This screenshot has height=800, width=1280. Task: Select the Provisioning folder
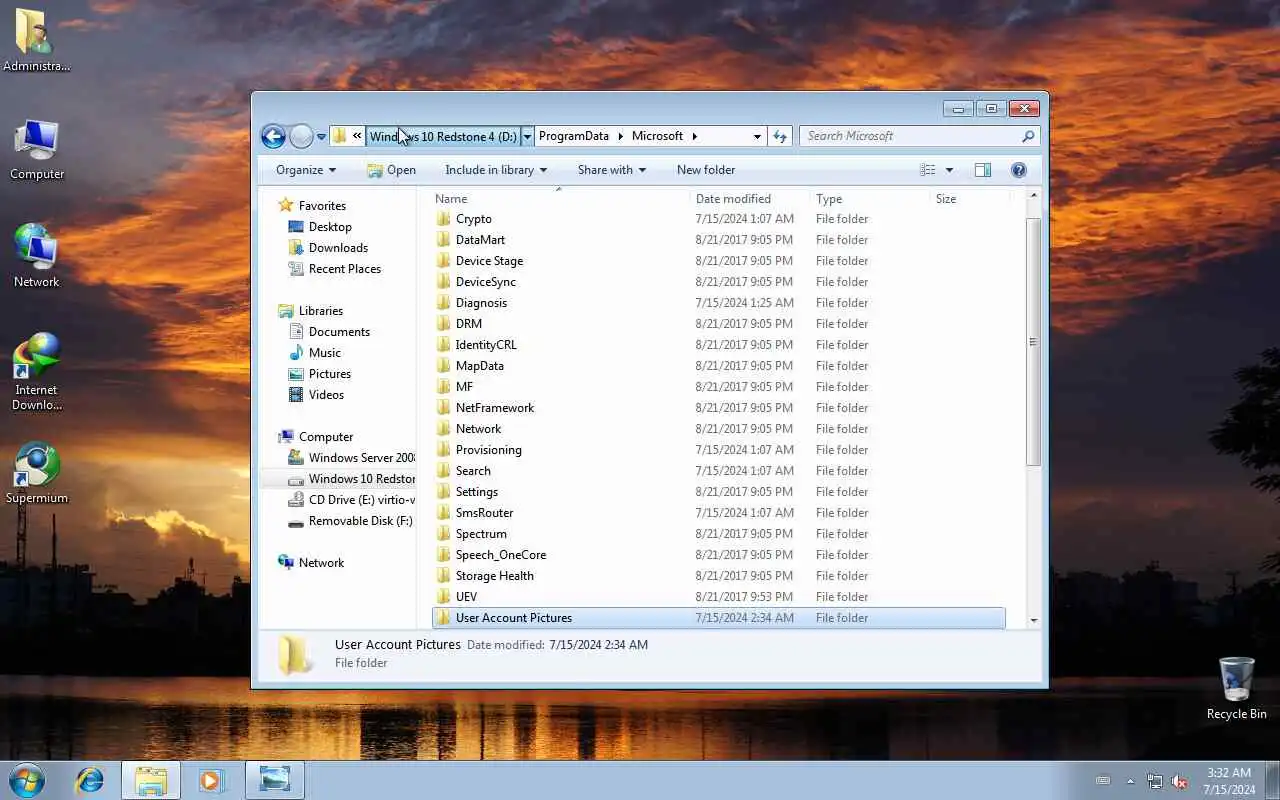718,450
